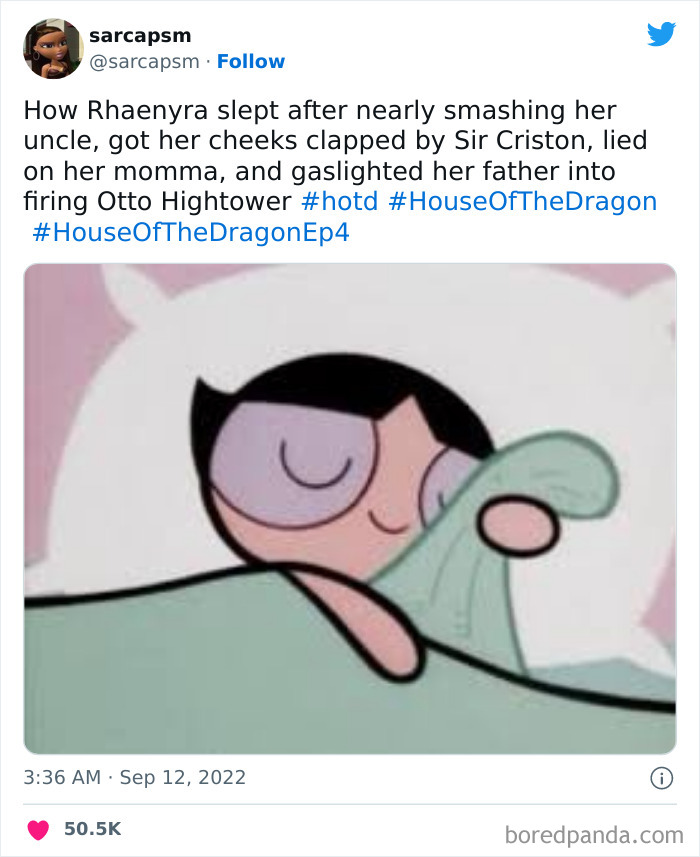Click the footer bar containing the like count
Image resolution: width=700 pixels, height=857 pixels.
(x=350, y=828)
